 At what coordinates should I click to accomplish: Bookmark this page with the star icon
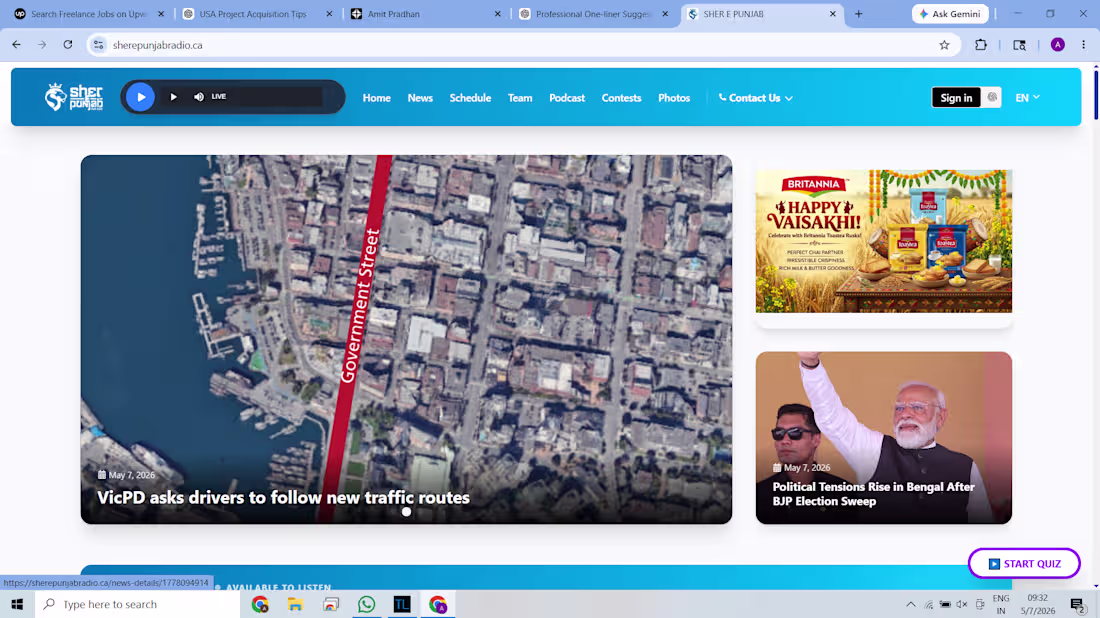coord(944,45)
